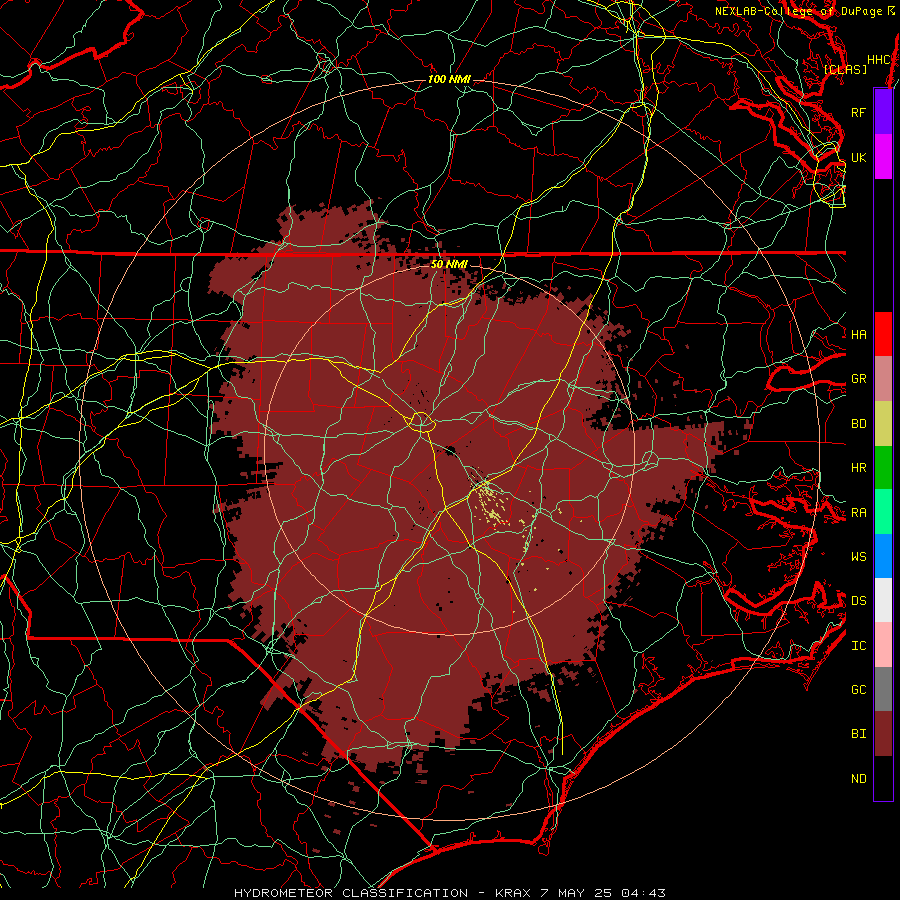The height and width of the screenshot is (900, 900).
Task: Click the 'BD' legend label
Action: point(858,424)
